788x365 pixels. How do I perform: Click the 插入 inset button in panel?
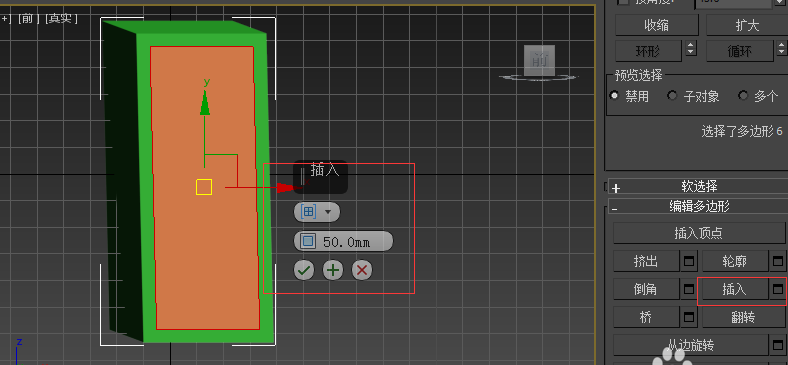coord(735,289)
